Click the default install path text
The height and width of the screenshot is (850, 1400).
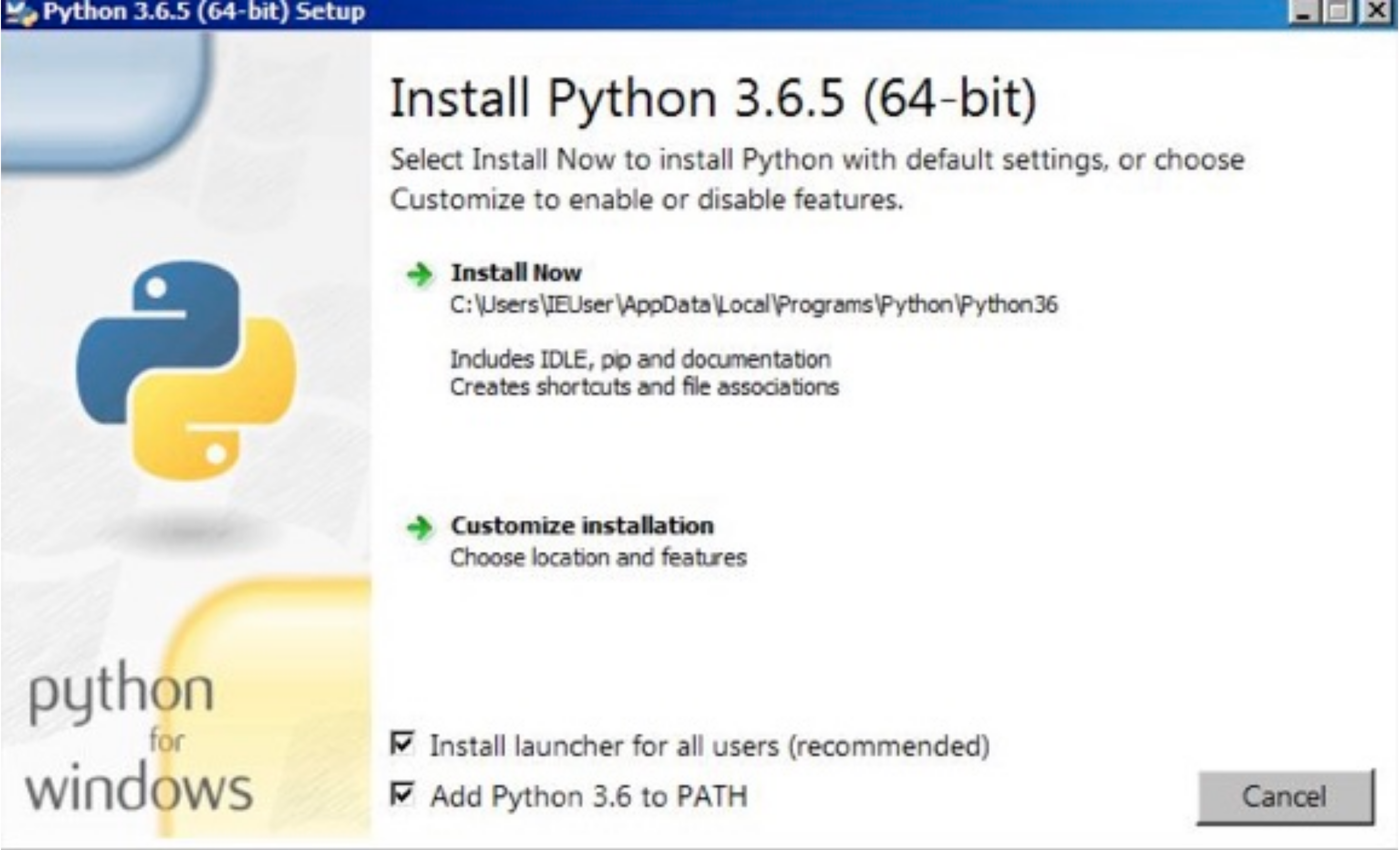click(753, 305)
